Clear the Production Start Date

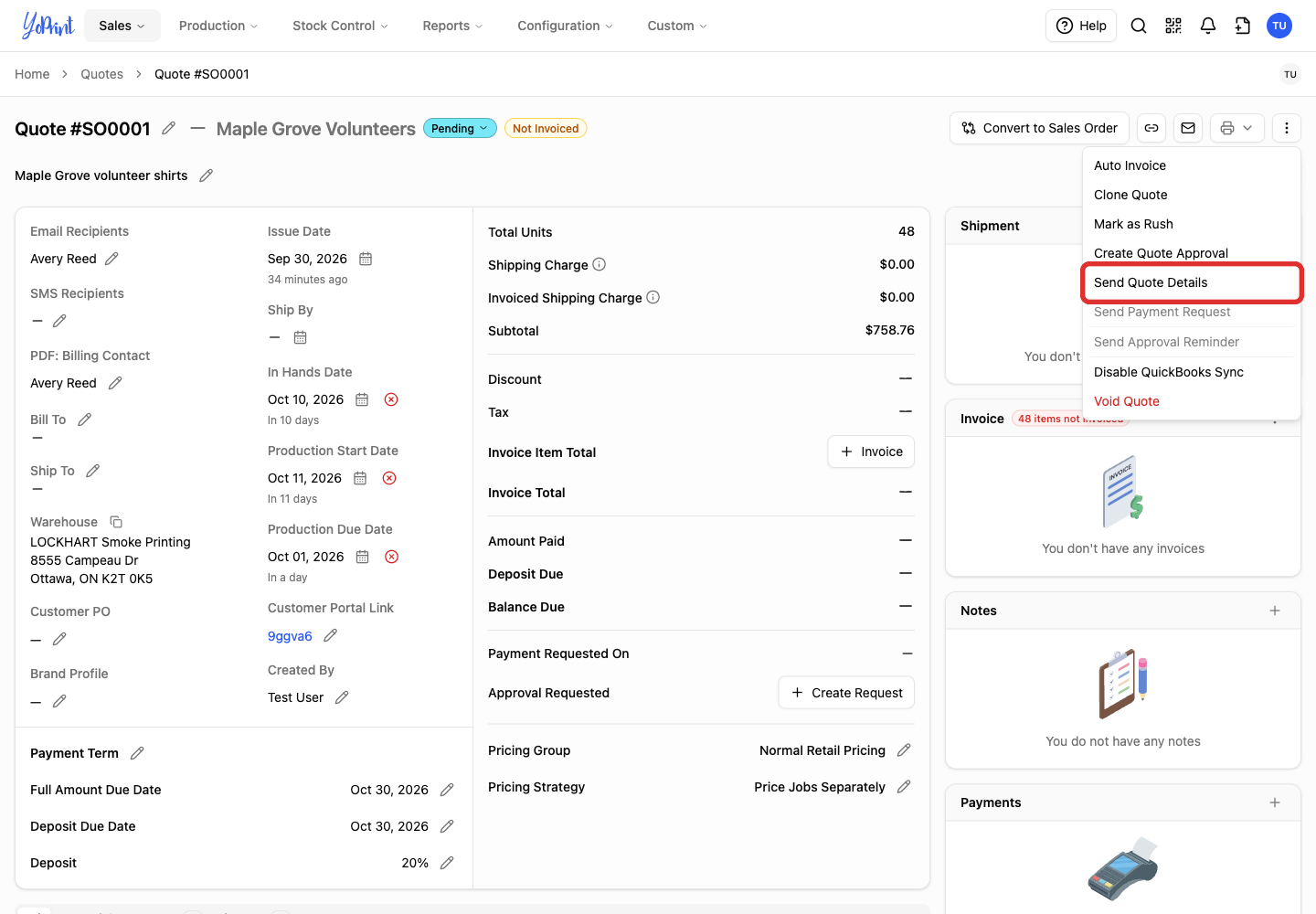coord(389,478)
